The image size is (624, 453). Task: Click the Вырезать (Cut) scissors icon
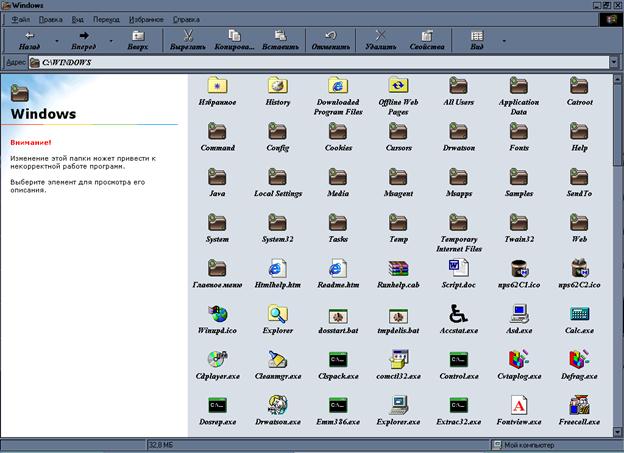188,36
